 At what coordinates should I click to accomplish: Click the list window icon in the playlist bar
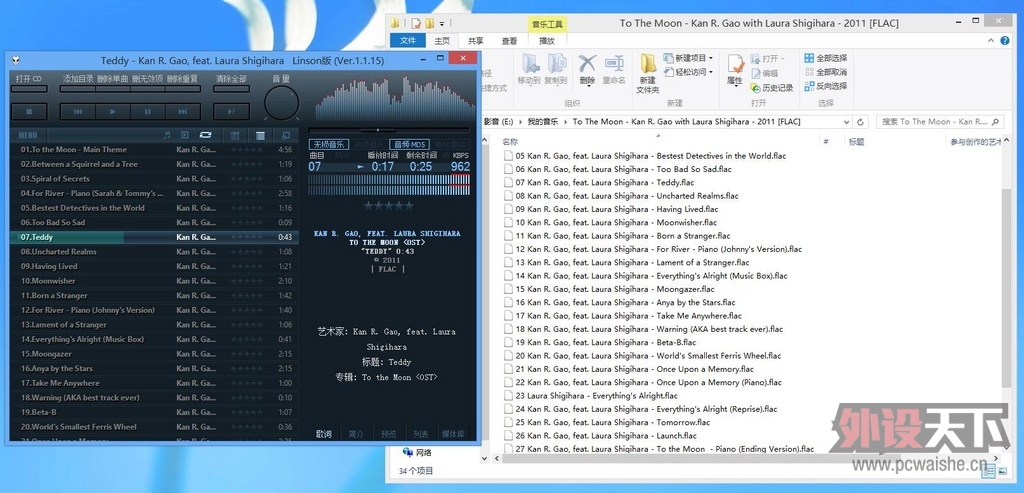tap(260, 135)
